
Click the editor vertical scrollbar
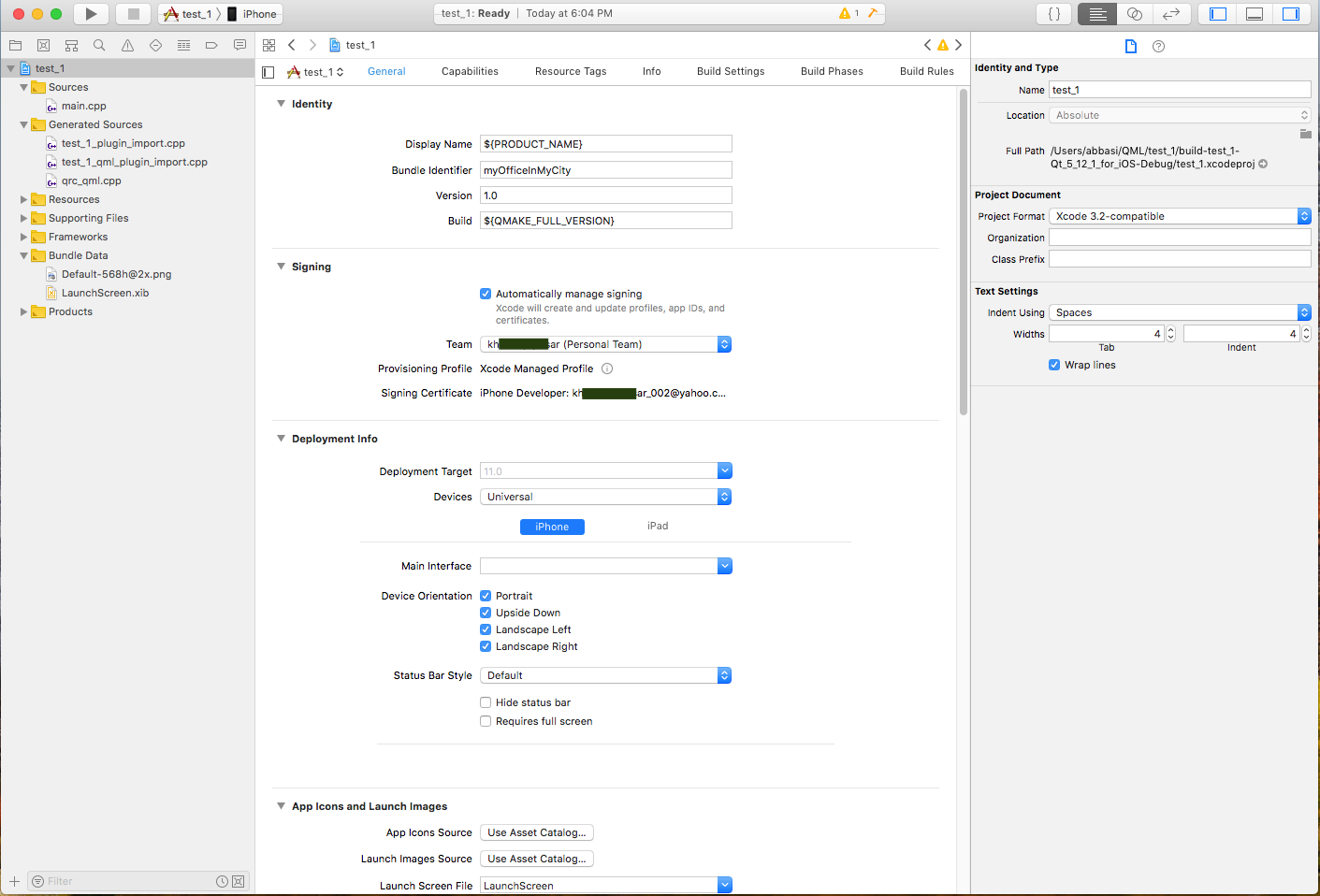click(964, 253)
